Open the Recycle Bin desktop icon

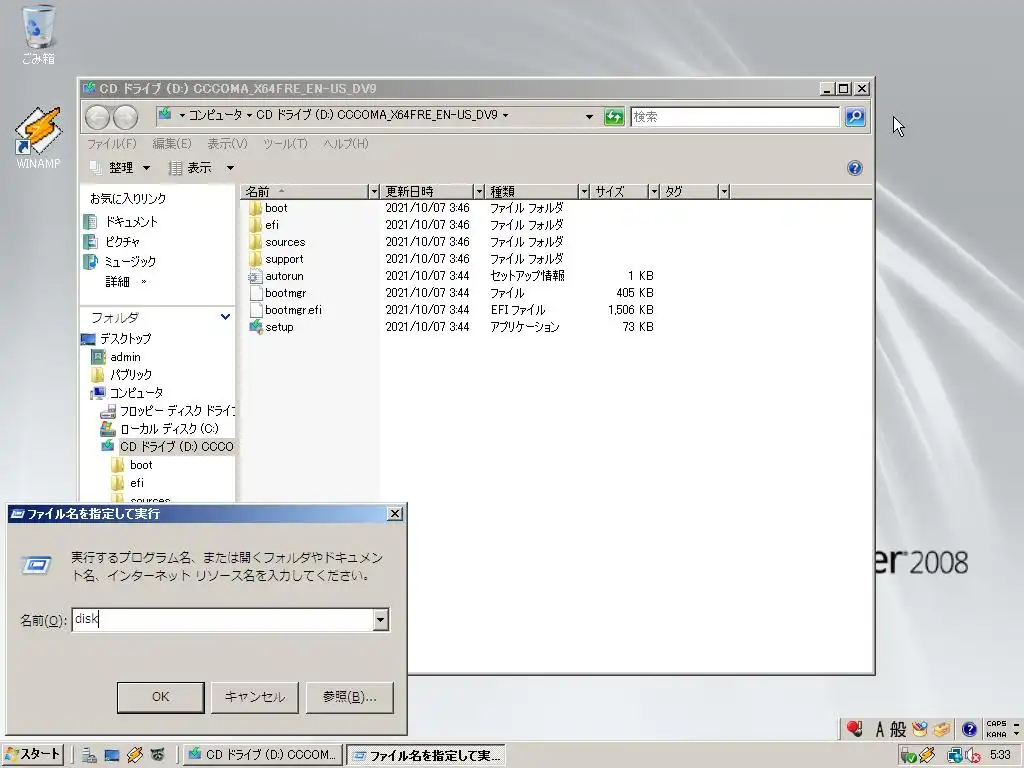[x=38, y=34]
